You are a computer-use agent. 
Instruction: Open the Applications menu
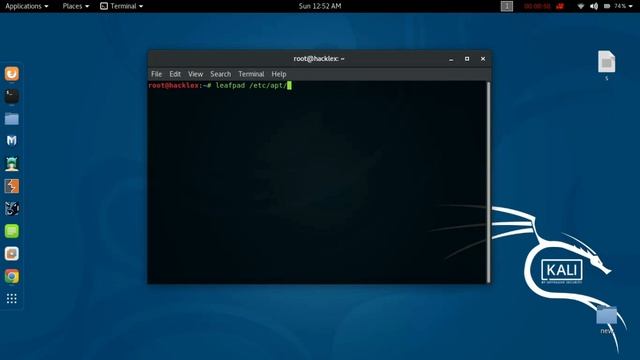click(27, 6)
